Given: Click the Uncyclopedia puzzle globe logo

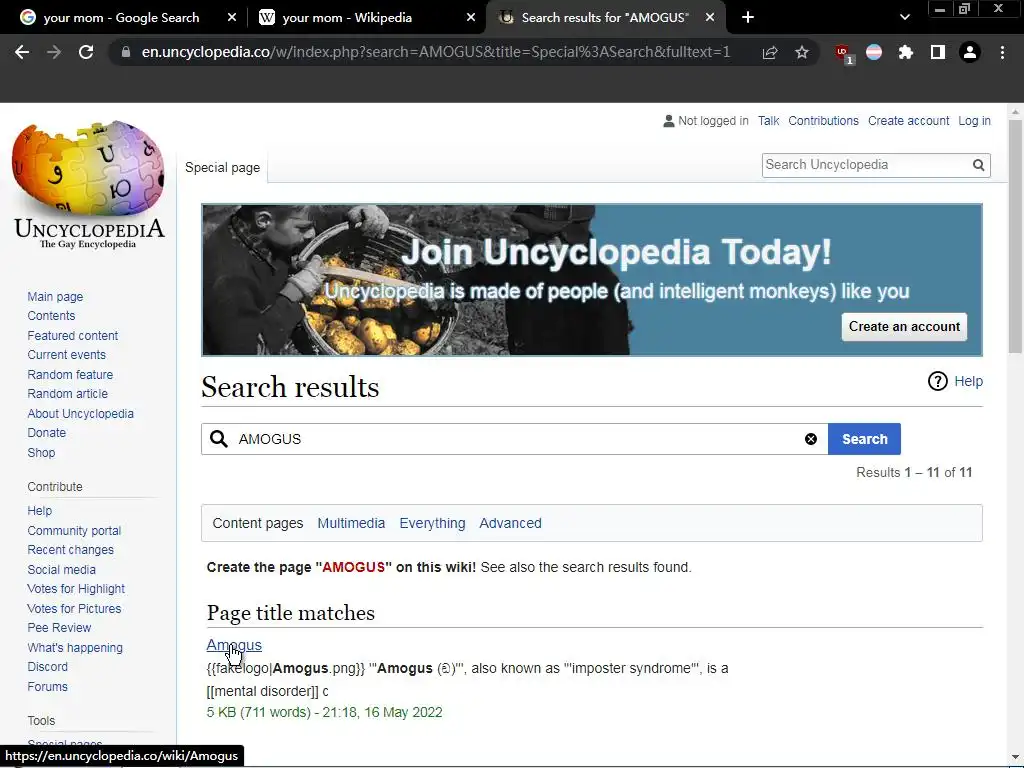Looking at the screenshot, I should point(88,184).
